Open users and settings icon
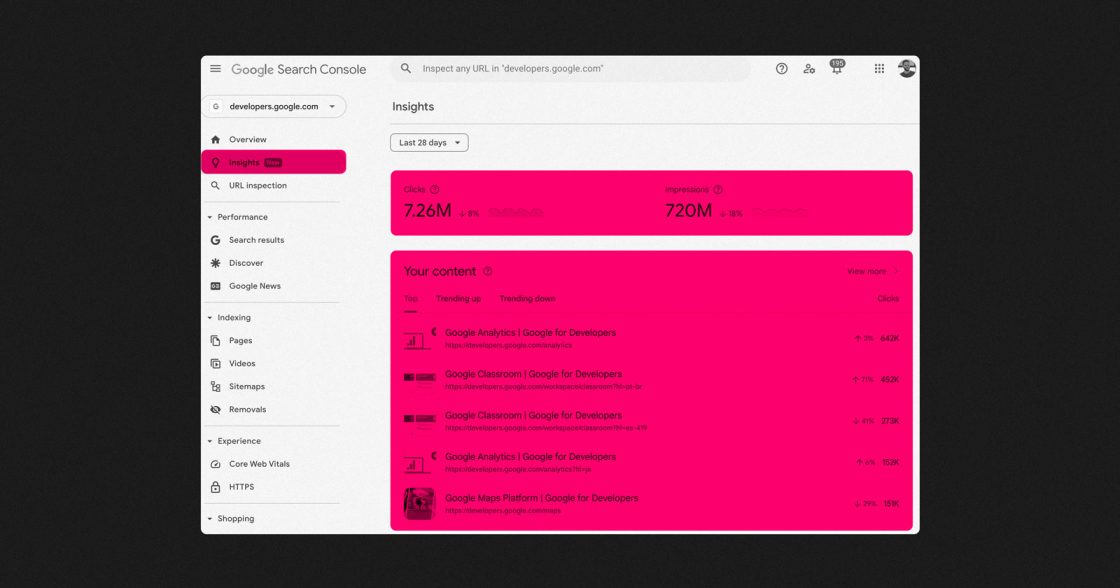 [809, 69]
